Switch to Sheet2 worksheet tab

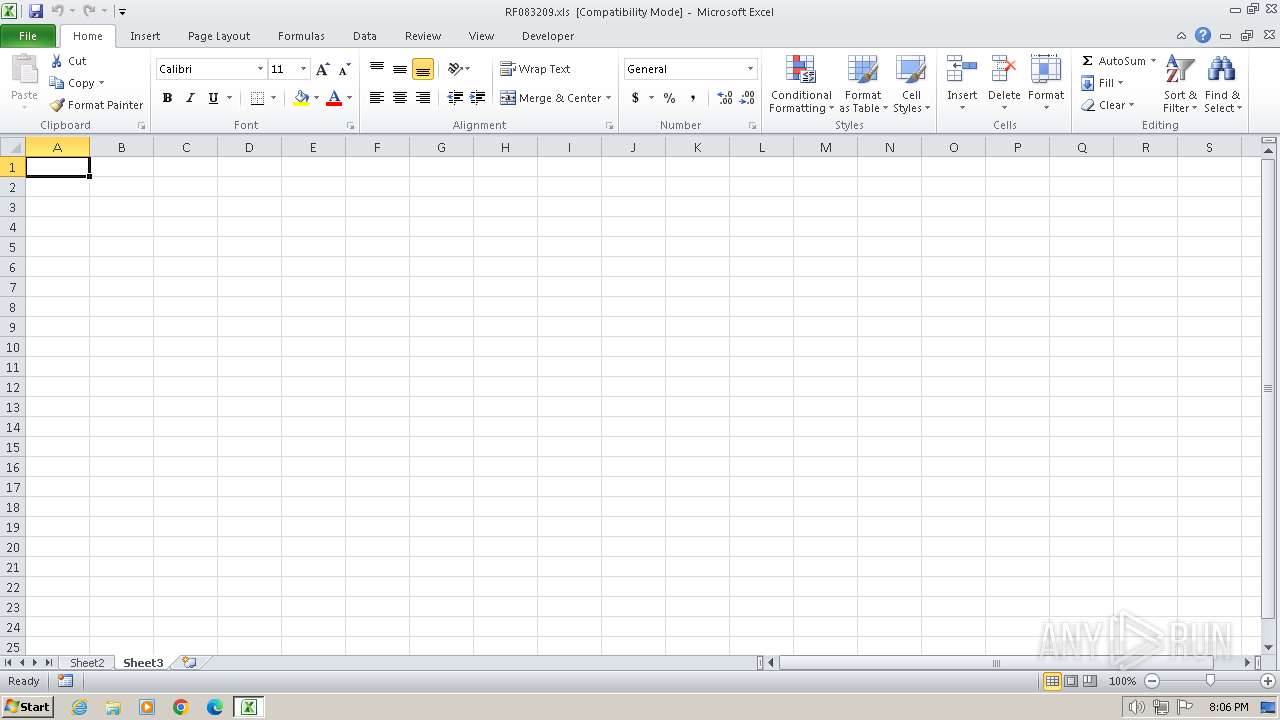[87, 663]
